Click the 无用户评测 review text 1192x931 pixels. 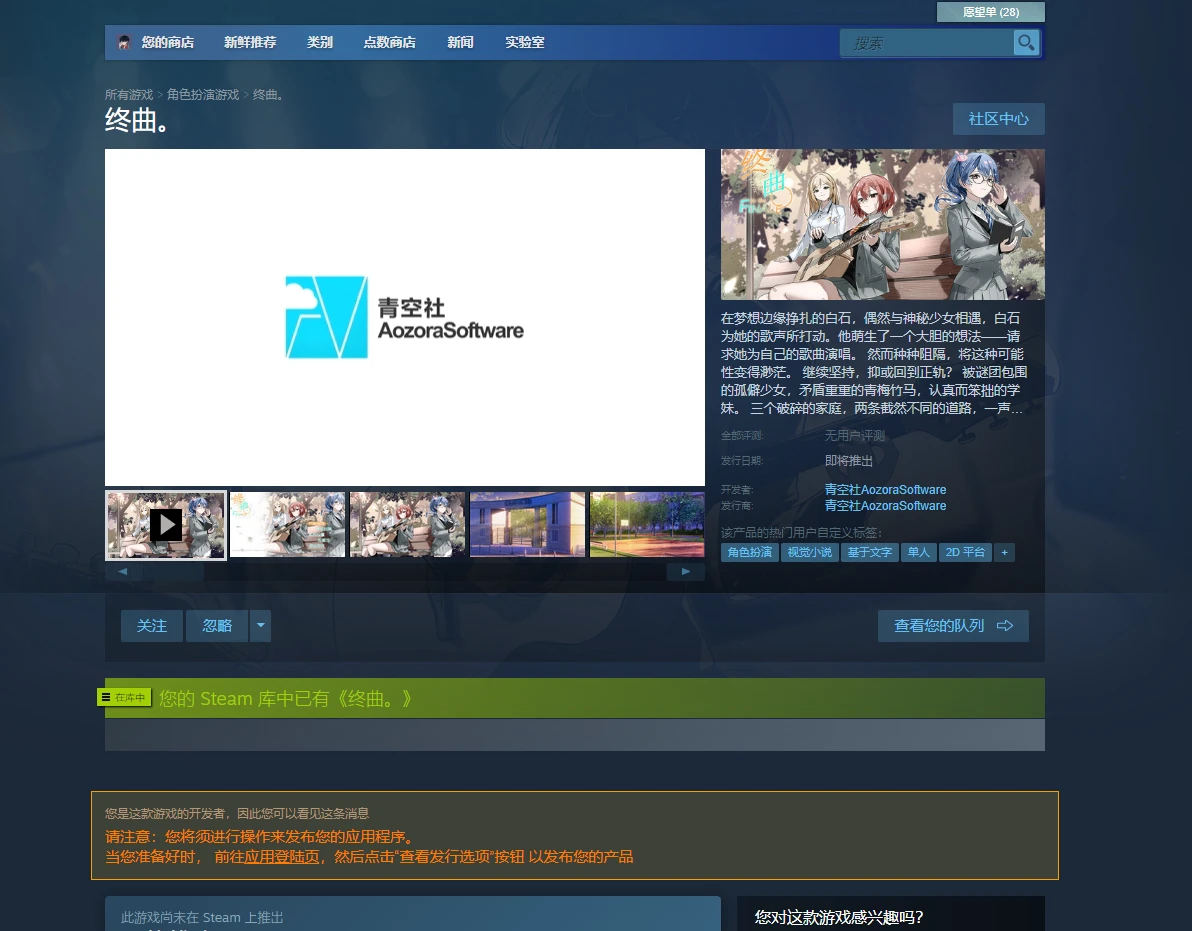pos(854,435)
